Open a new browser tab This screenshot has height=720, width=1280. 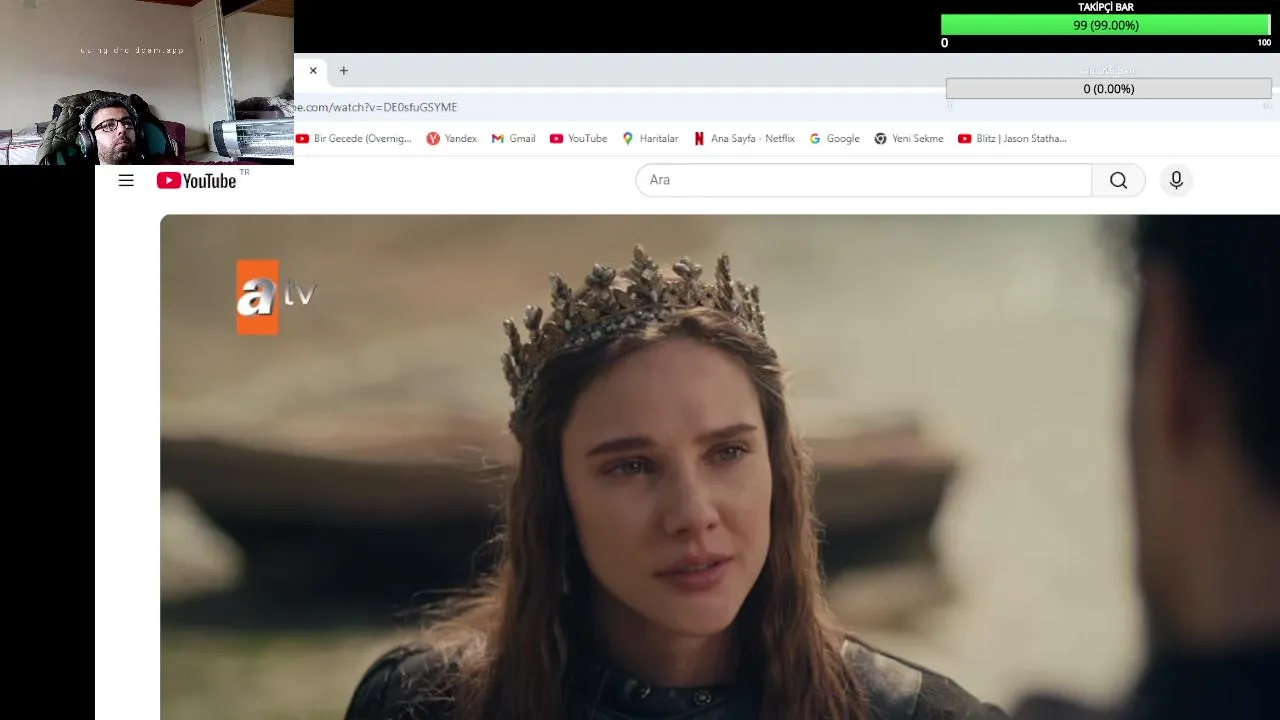pyautogui.click(x=344, y=71)
